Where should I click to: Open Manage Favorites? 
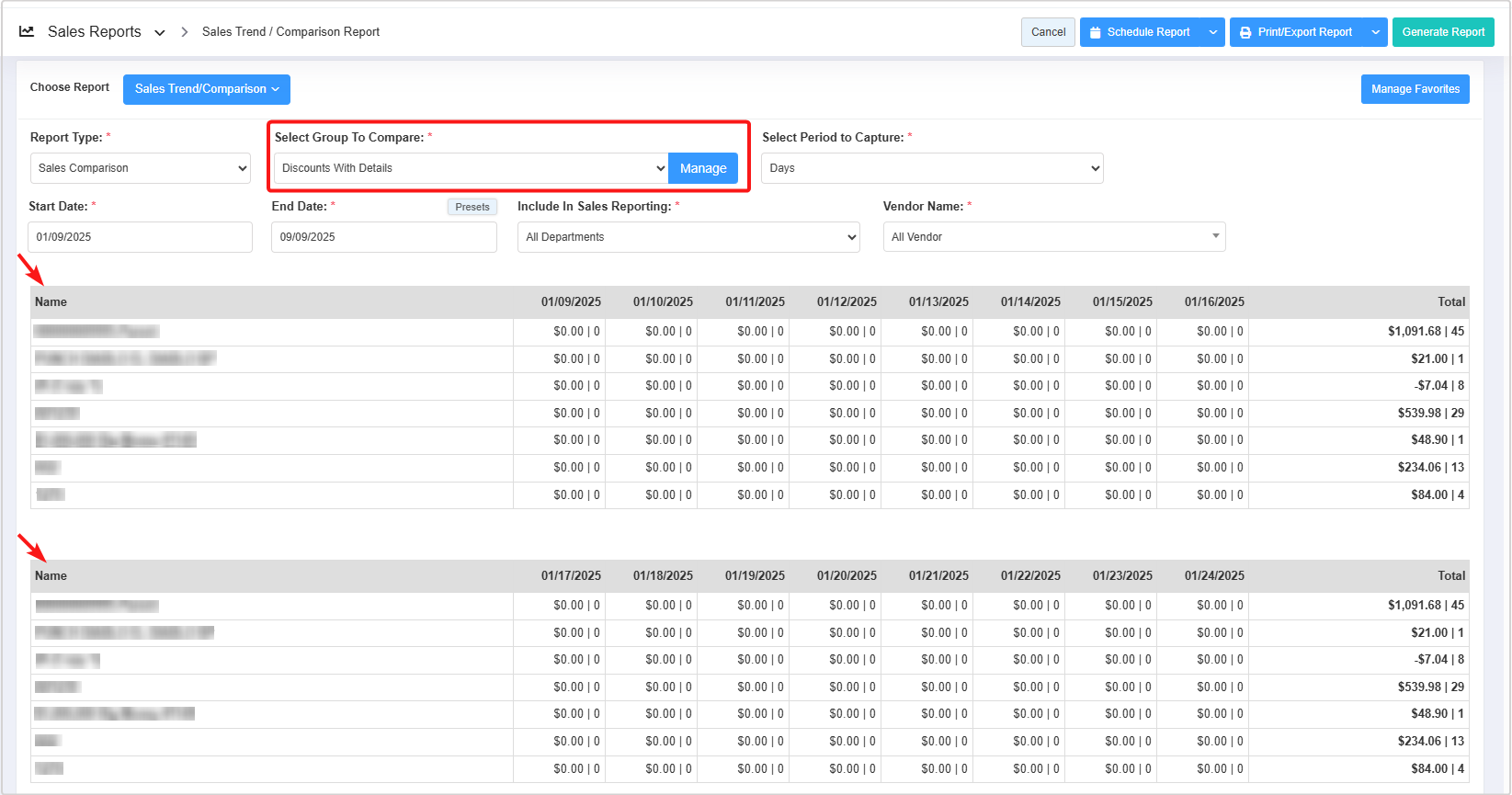1415,89
